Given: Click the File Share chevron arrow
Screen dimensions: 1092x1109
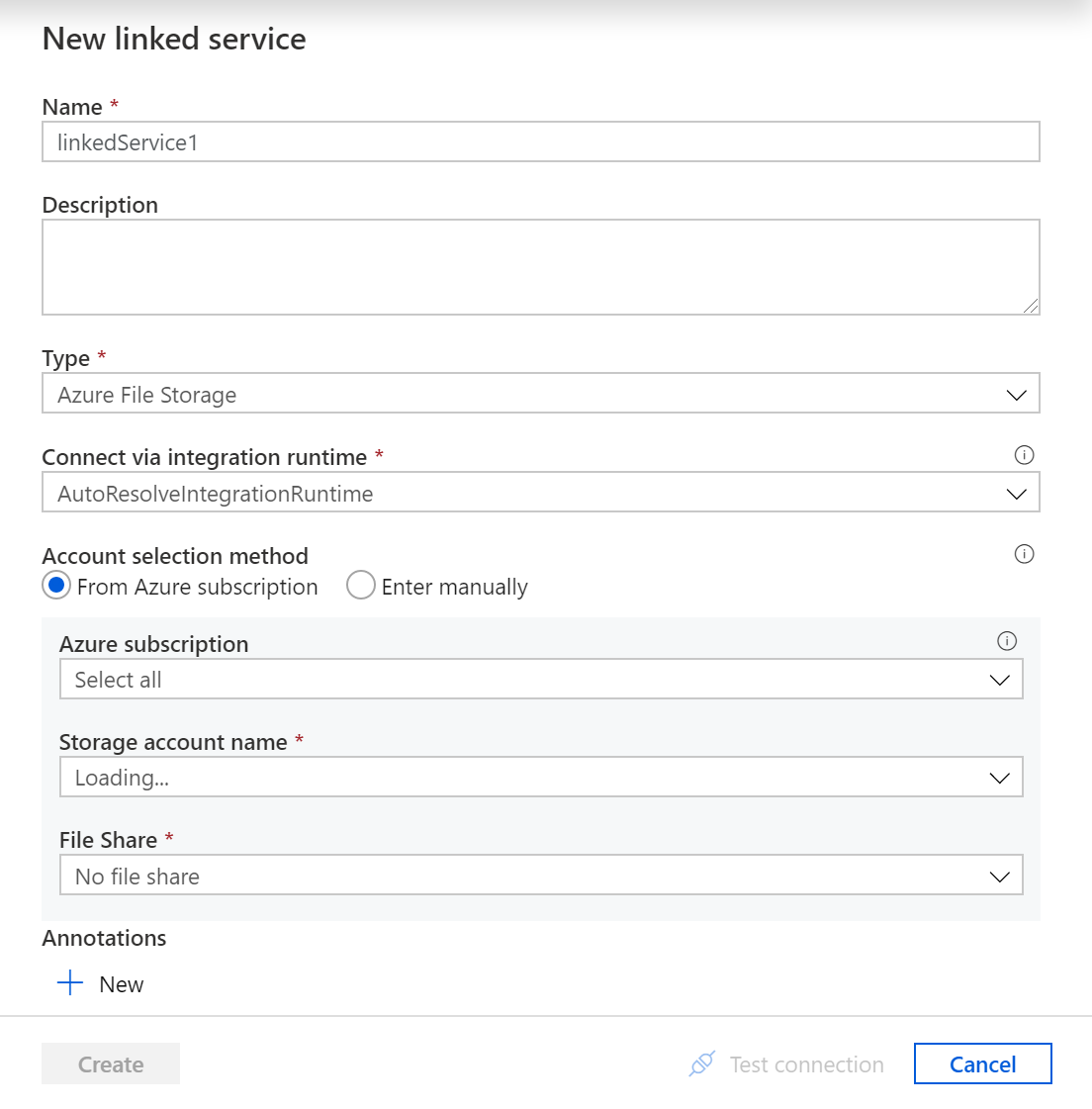Looking at the screenshot, I should tap(999, 877).
